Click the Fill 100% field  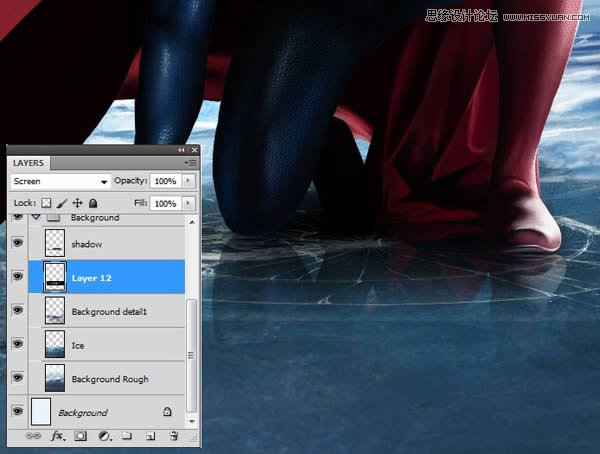click(166, 203)
